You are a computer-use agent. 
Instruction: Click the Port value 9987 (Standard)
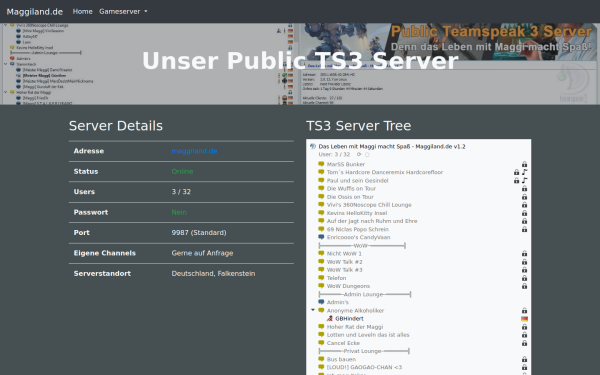tap(199, 233)
